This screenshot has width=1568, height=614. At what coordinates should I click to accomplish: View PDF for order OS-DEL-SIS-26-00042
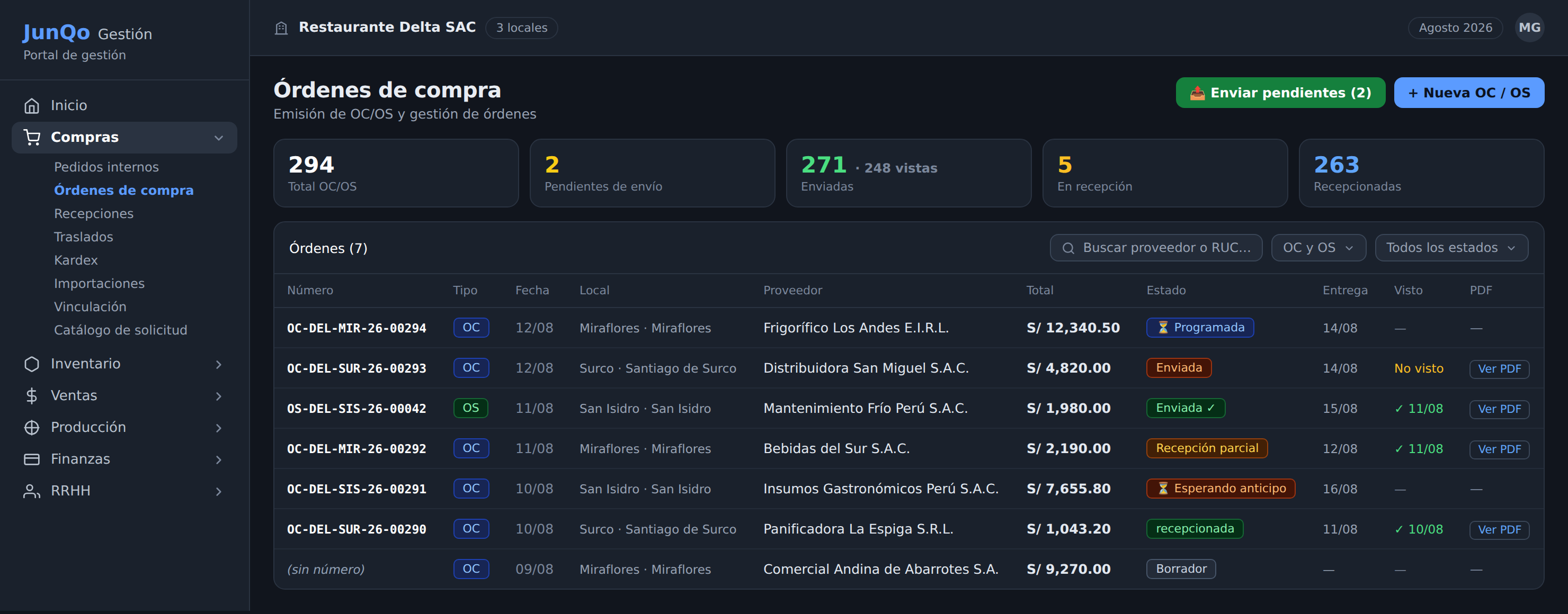[x=1499, y=409]
